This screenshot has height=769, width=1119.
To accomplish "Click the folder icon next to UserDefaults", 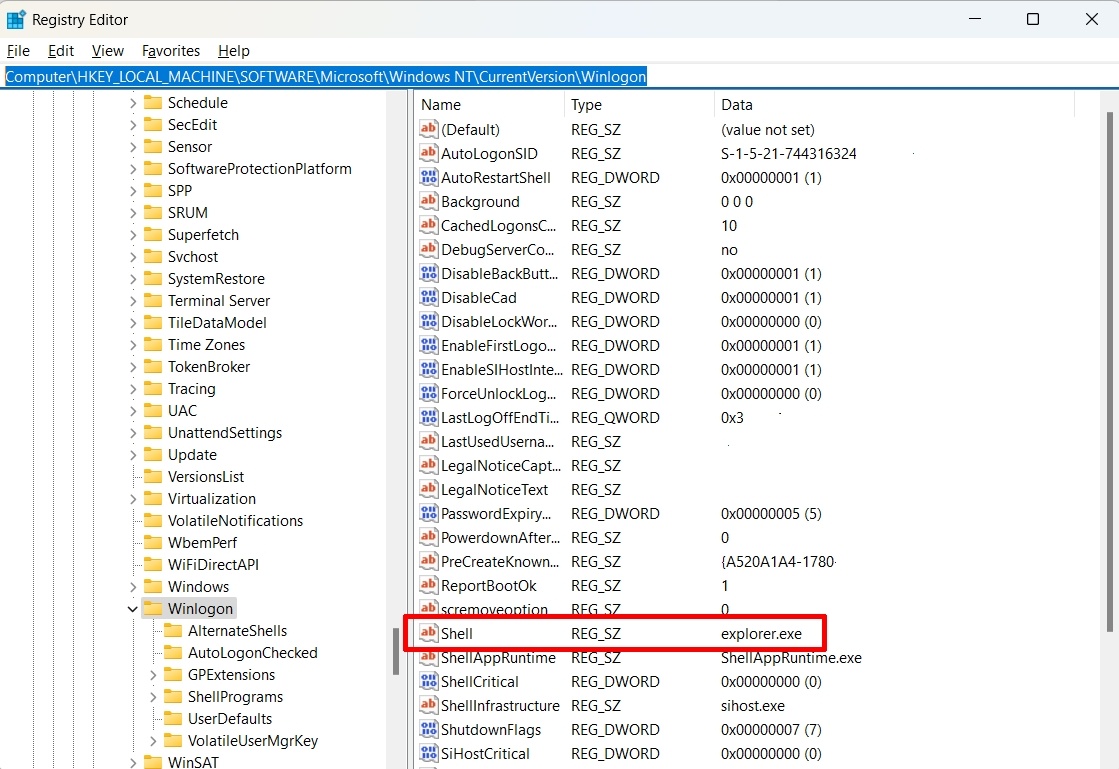I will click(x=173, y=718).
